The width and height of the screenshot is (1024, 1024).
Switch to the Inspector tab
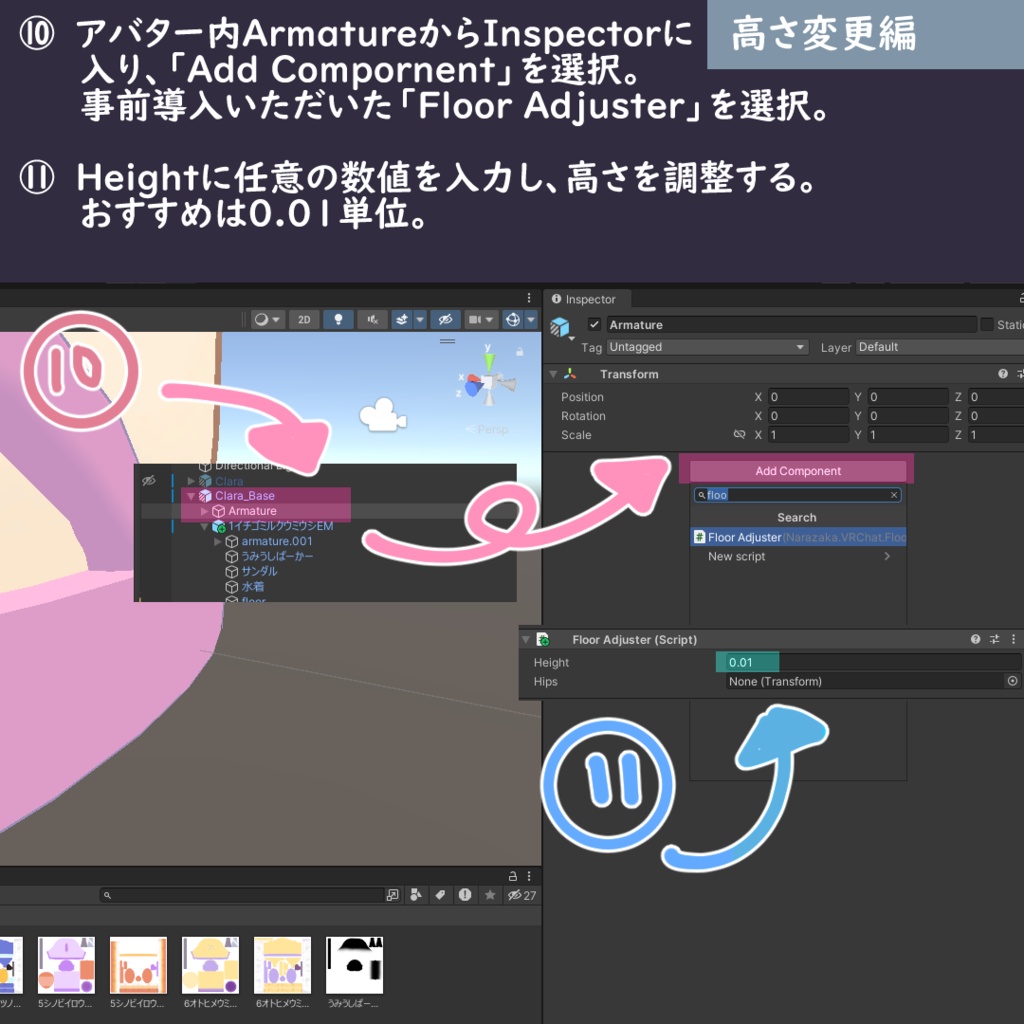click(x=587, y=298)
